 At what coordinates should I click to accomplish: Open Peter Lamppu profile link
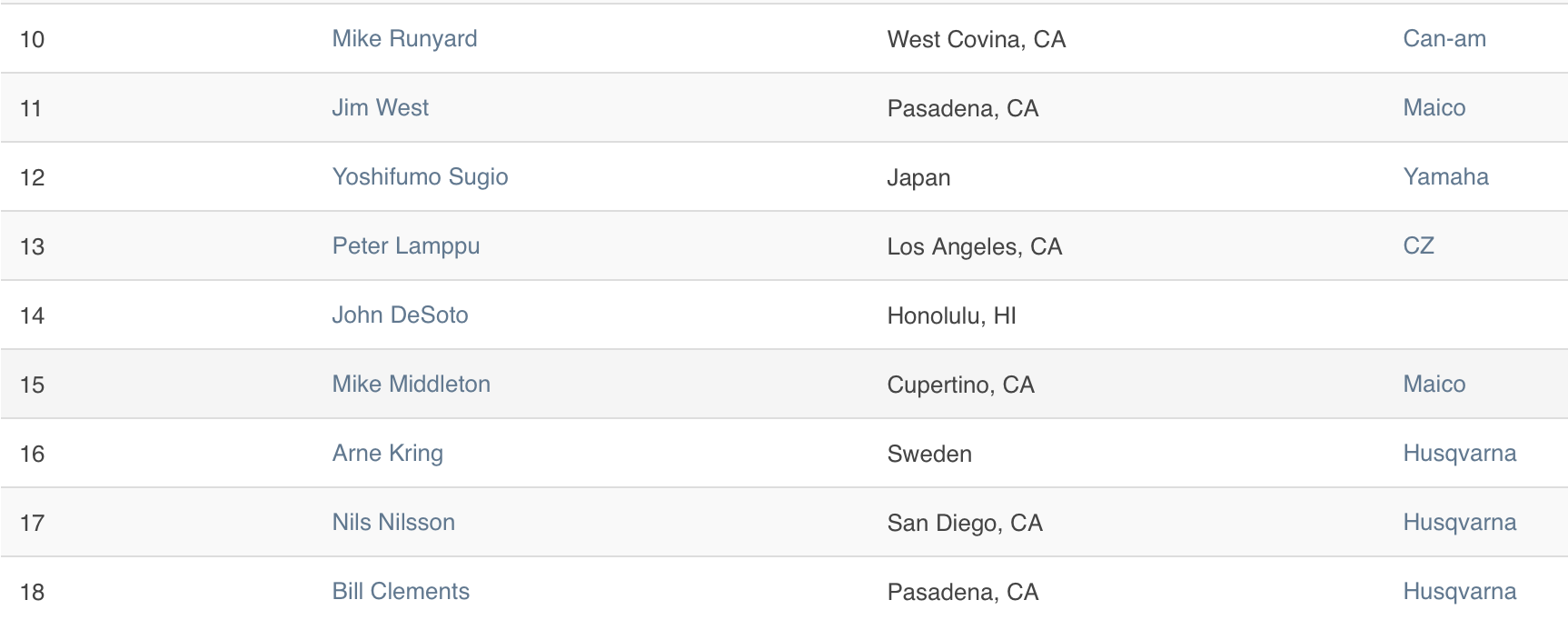click(405, 246)
